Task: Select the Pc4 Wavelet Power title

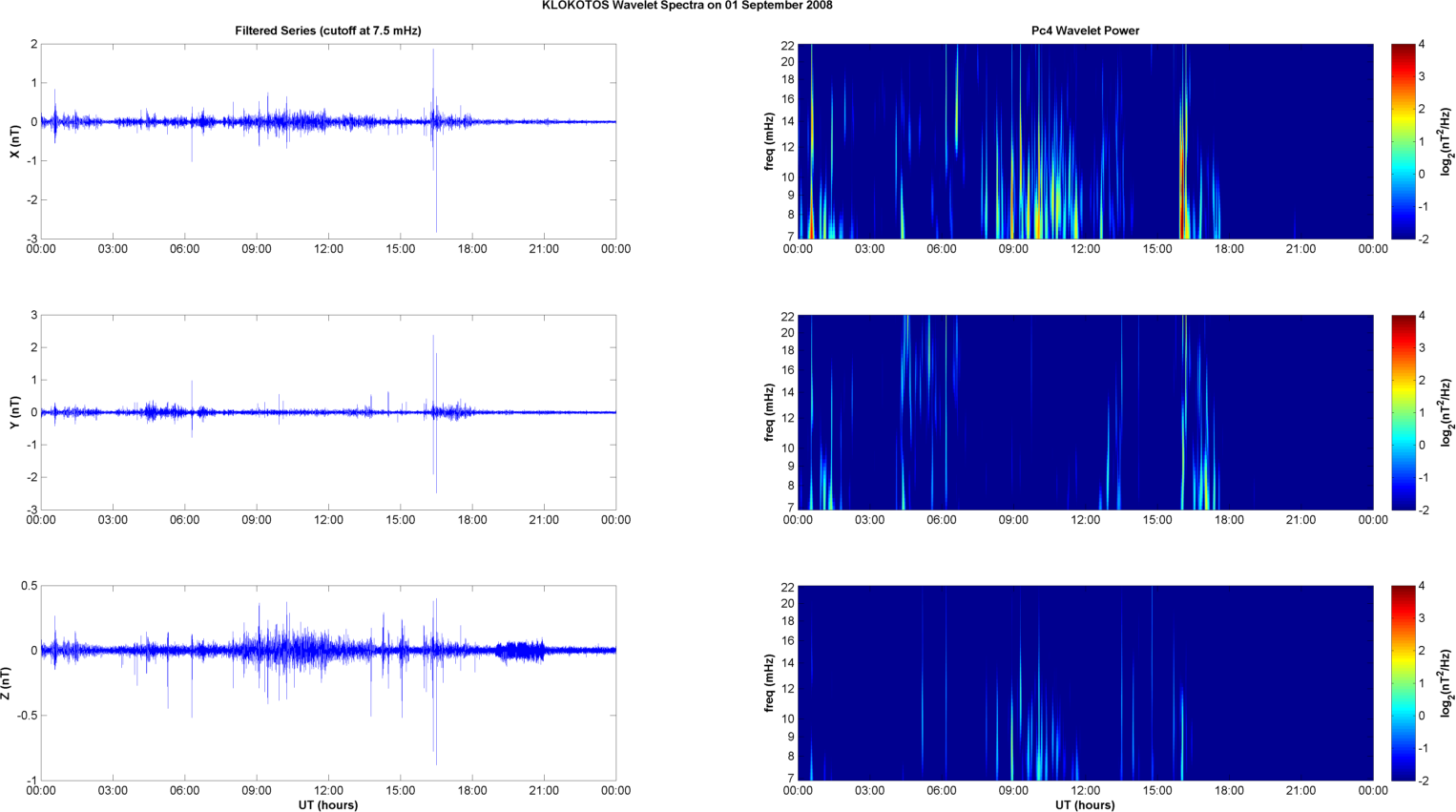Action: pyautogui.click(x=1085, y=31)
